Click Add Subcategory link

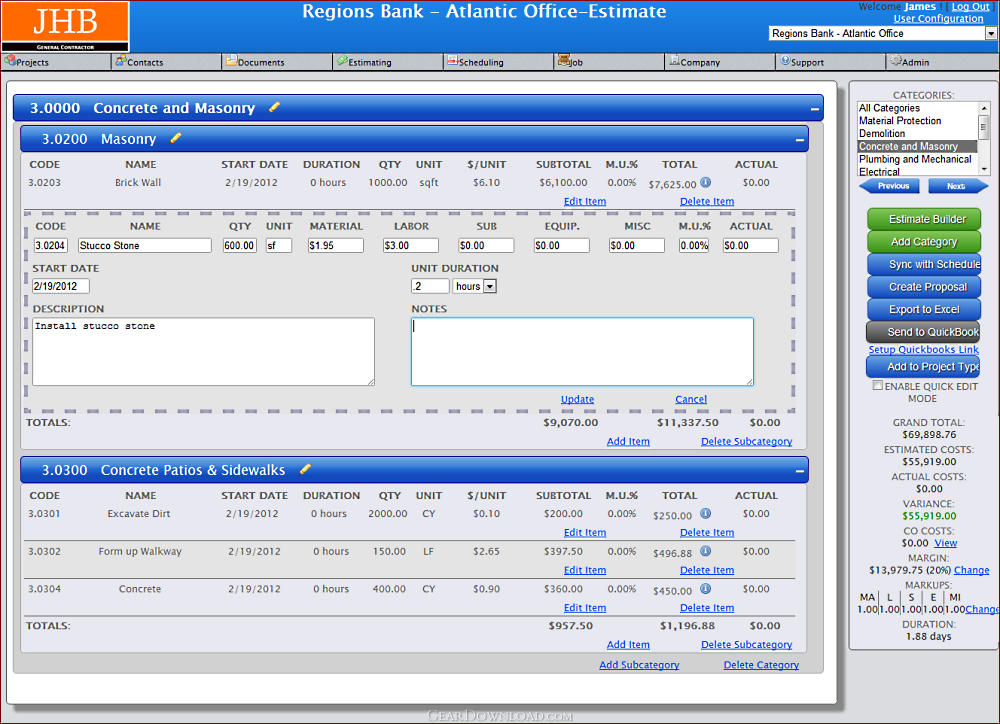click(639, 665)
